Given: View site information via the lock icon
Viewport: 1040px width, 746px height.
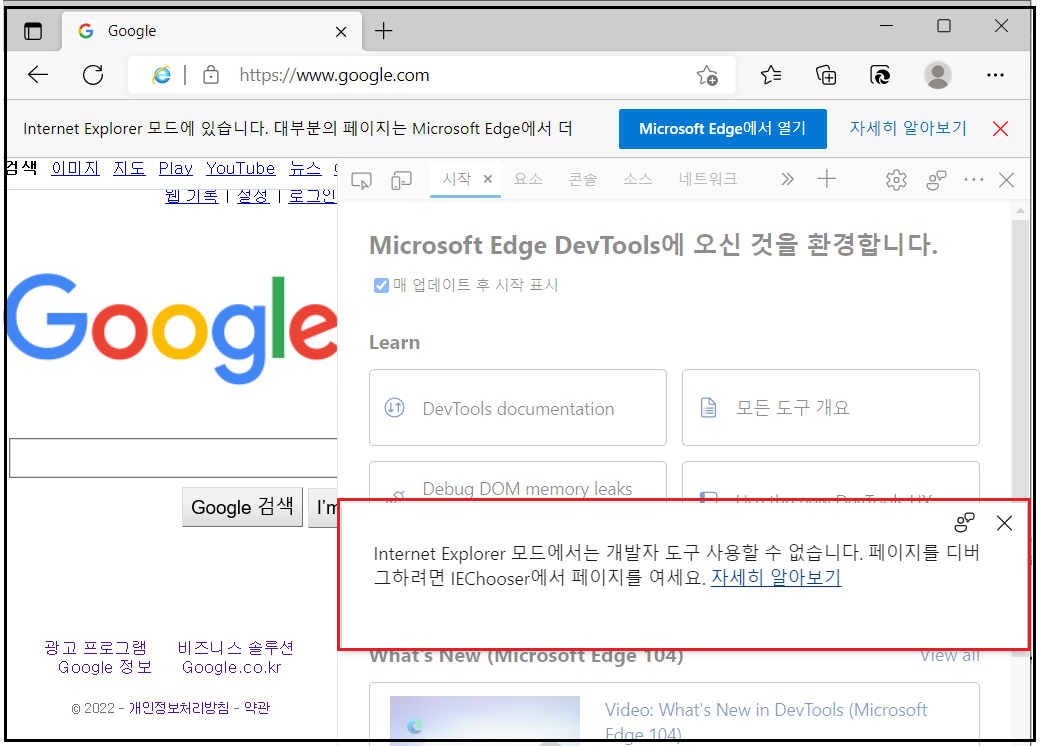Looking at the screenshot, I should click(x=211, y=75).
